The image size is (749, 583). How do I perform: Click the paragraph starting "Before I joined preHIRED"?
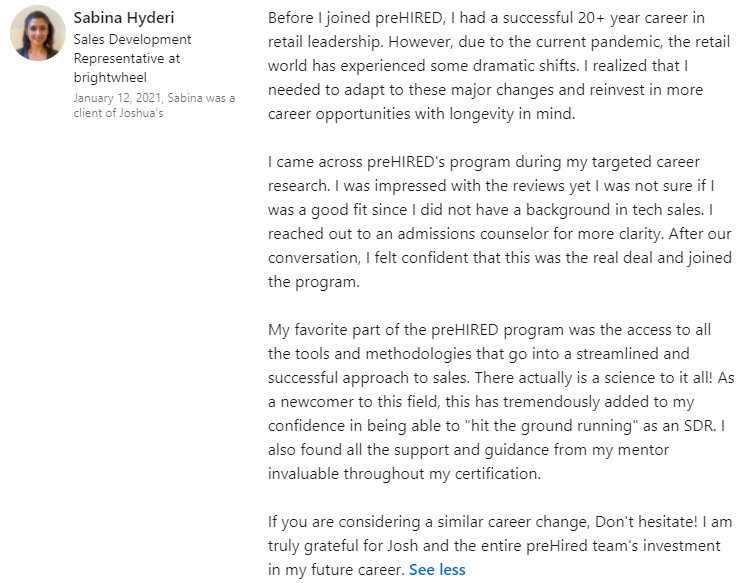[500, 66]
